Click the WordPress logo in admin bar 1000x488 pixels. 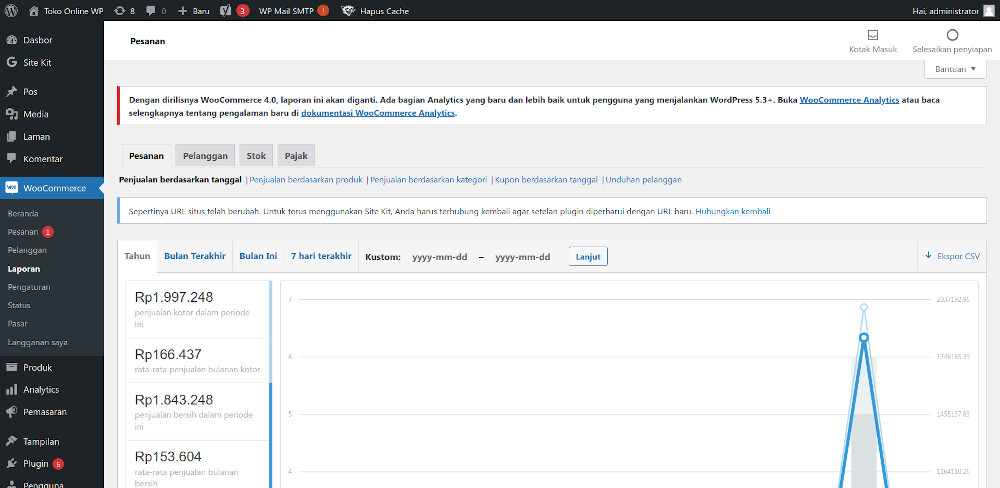click(13, 10)
